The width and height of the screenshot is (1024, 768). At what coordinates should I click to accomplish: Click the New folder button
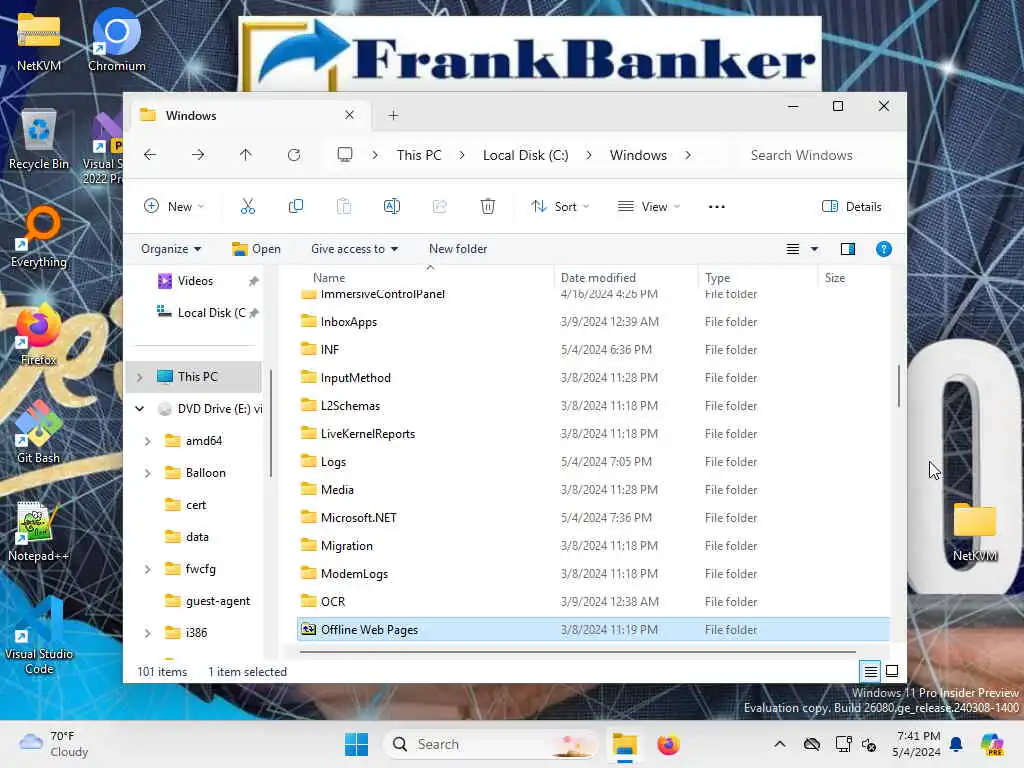coord(458,249)
